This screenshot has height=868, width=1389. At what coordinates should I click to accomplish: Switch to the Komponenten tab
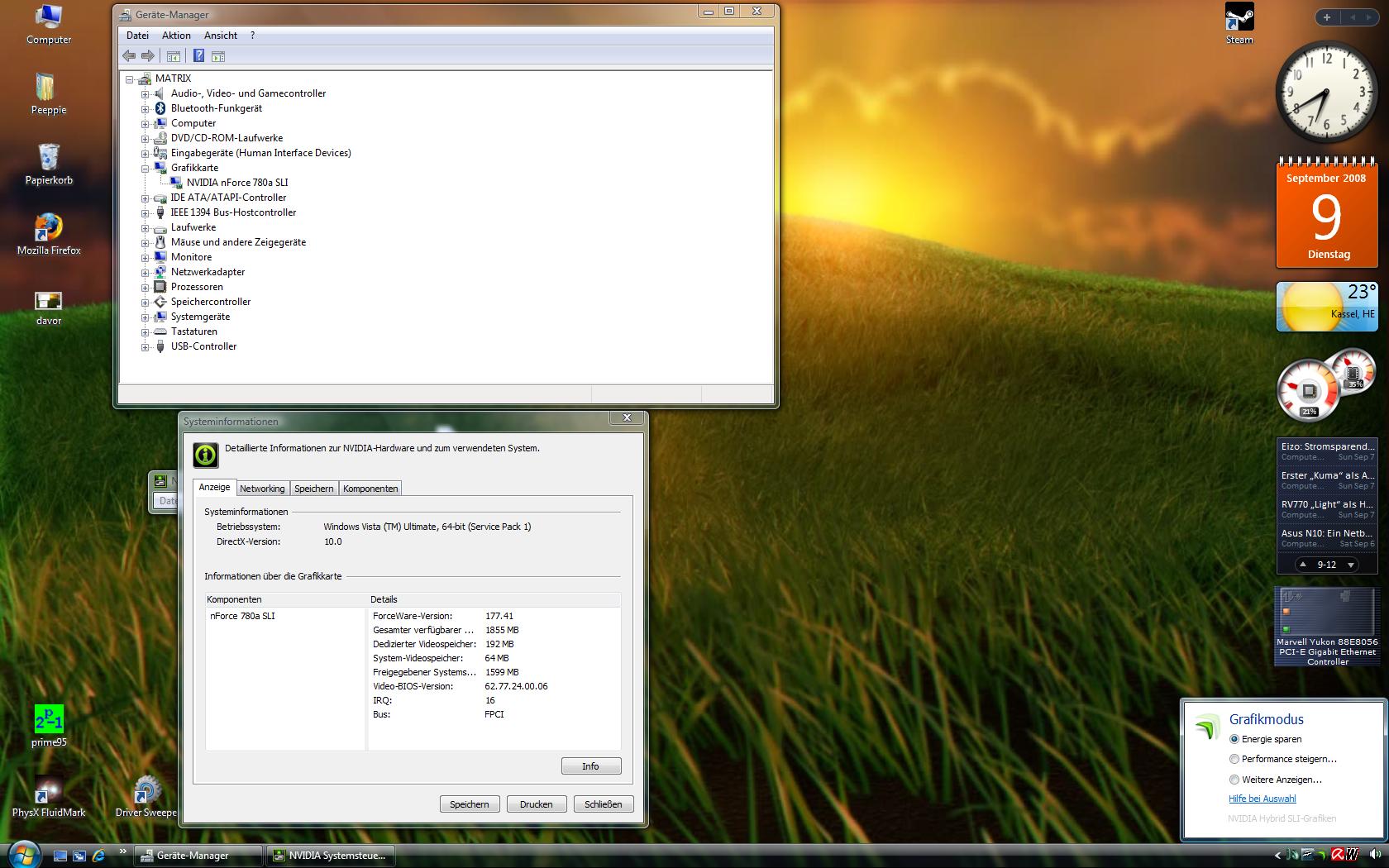[370, 489]
